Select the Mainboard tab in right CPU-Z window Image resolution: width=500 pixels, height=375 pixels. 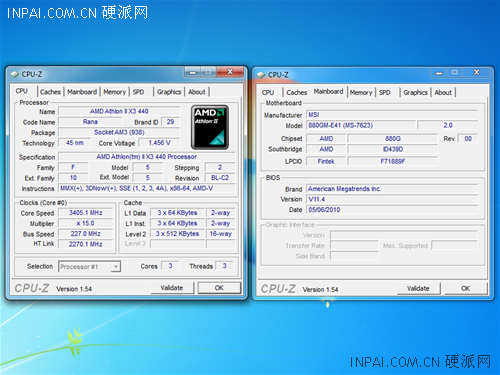tap(328, 91)
